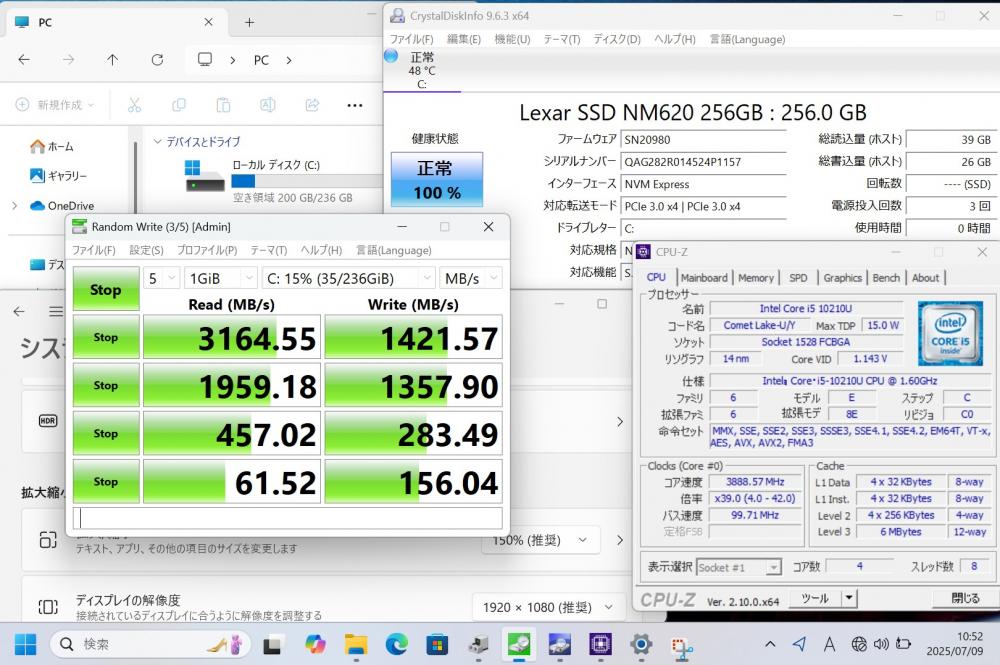This screenshot has height=665, width=1000.
Task: Open Explorer's three-dot more options
Action: click(x=355, y=105)
